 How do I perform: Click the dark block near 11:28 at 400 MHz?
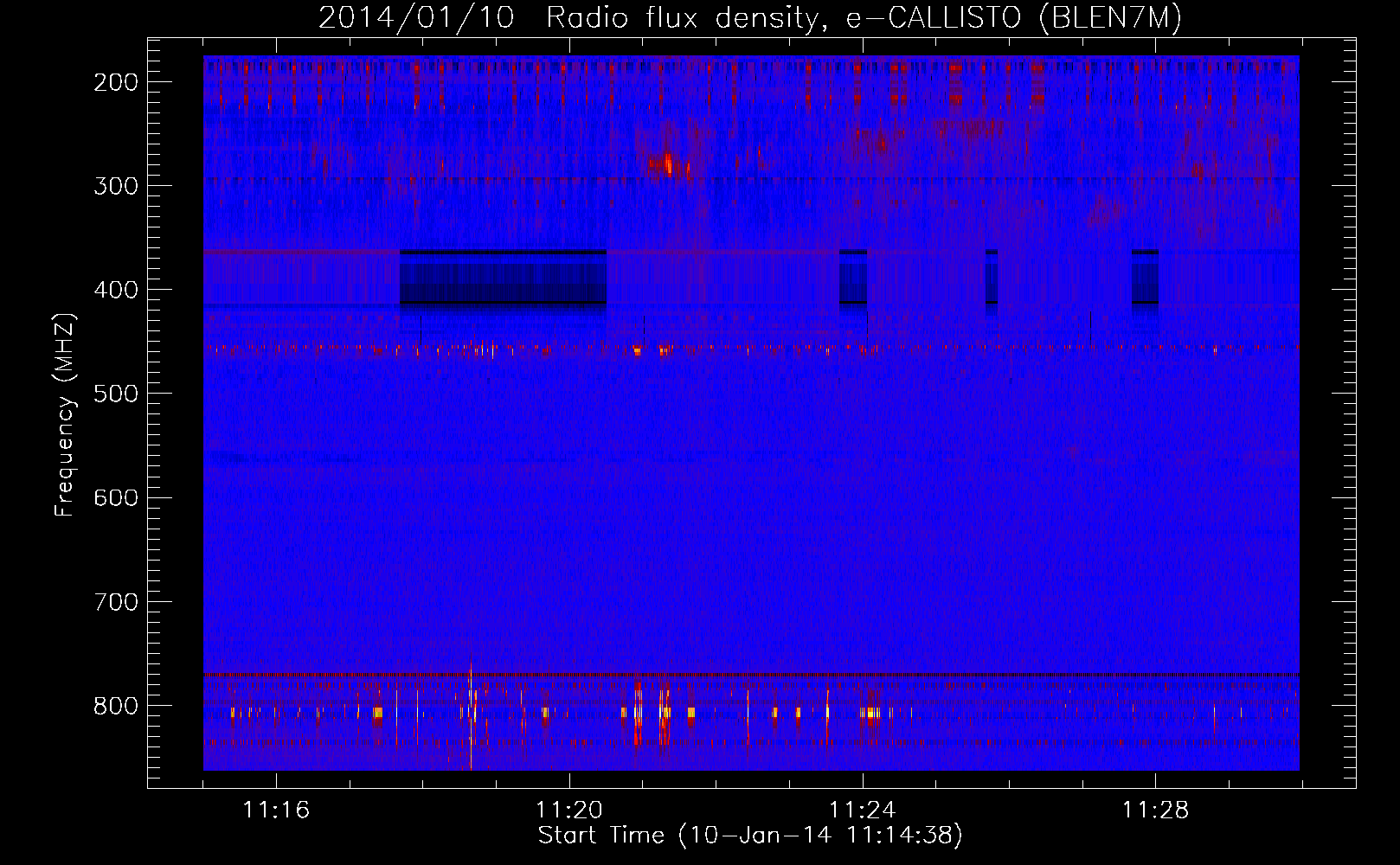pos(1146,277)
